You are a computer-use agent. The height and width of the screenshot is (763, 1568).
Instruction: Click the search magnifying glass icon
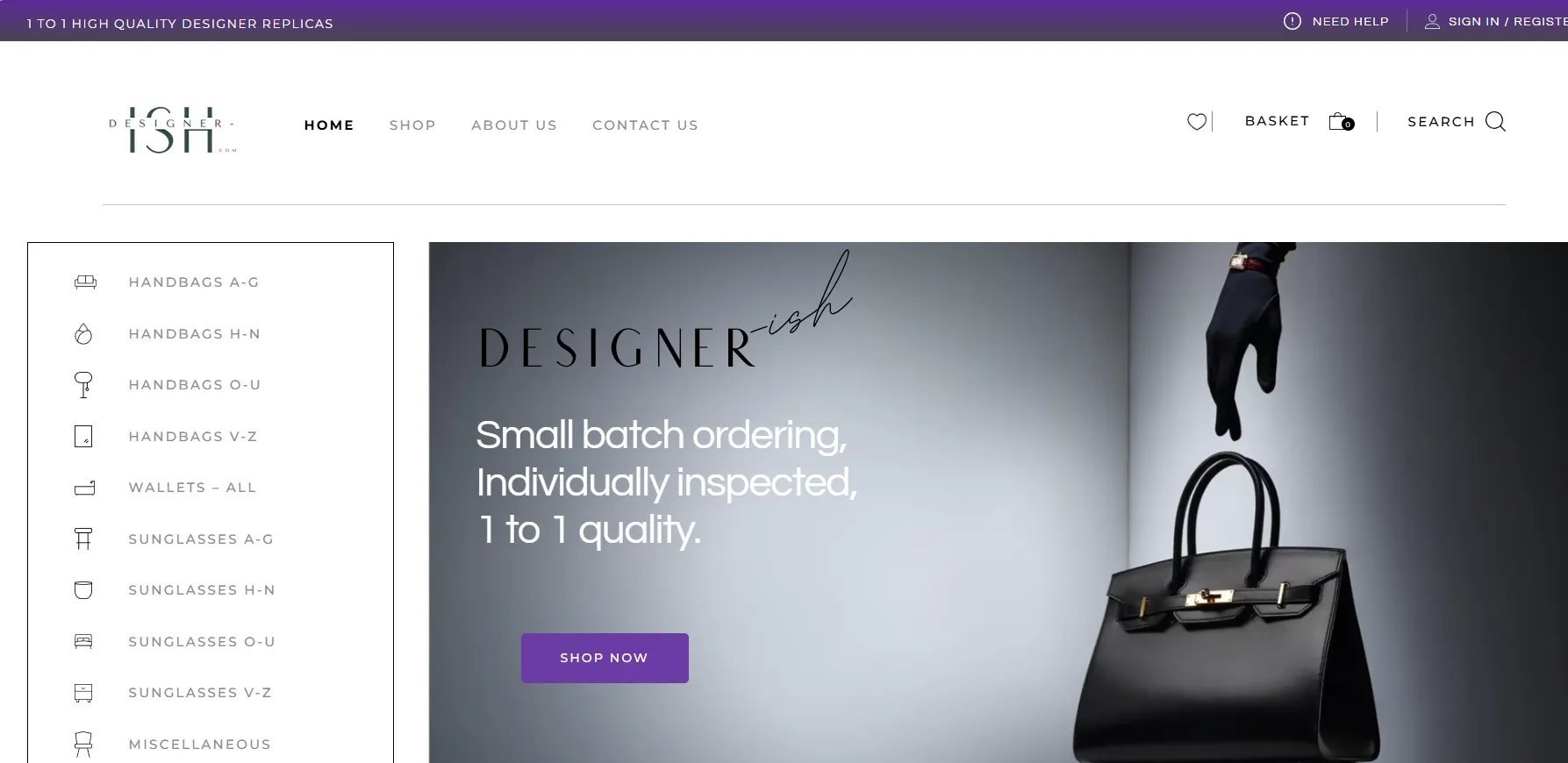point(1495,121)
